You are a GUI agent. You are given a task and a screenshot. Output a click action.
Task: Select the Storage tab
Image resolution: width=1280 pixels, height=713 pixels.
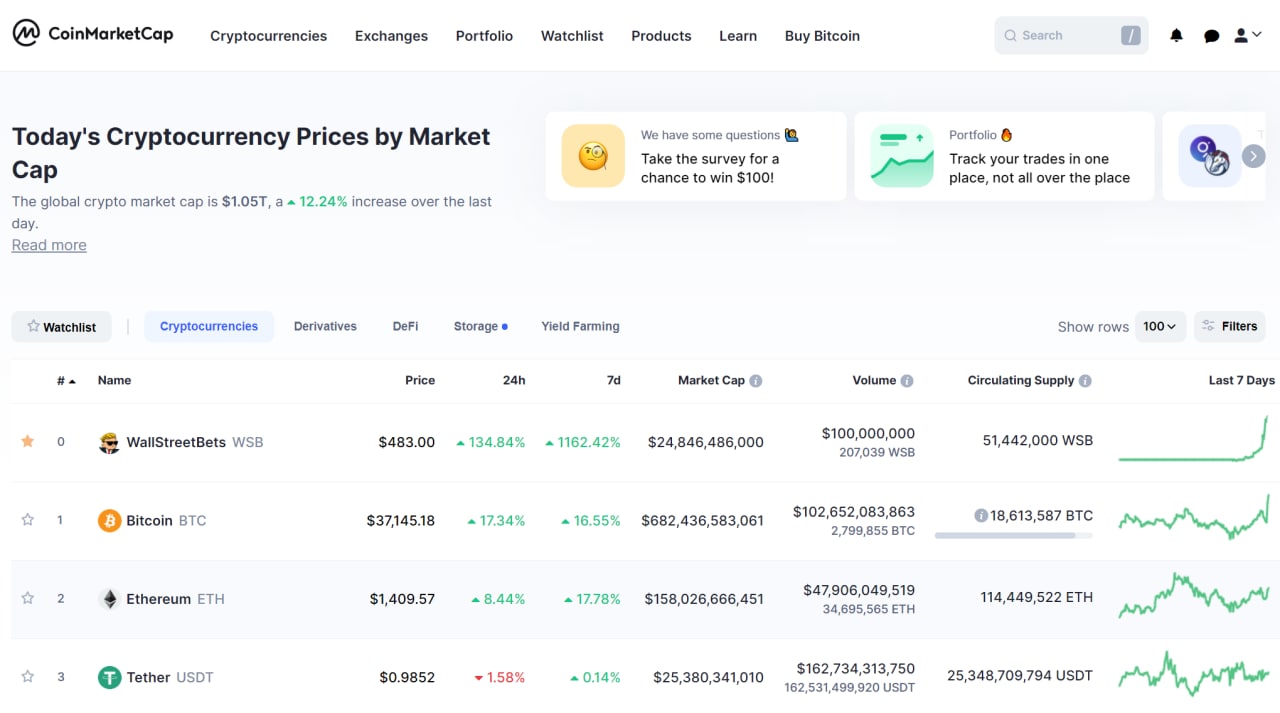click(480, 327)
